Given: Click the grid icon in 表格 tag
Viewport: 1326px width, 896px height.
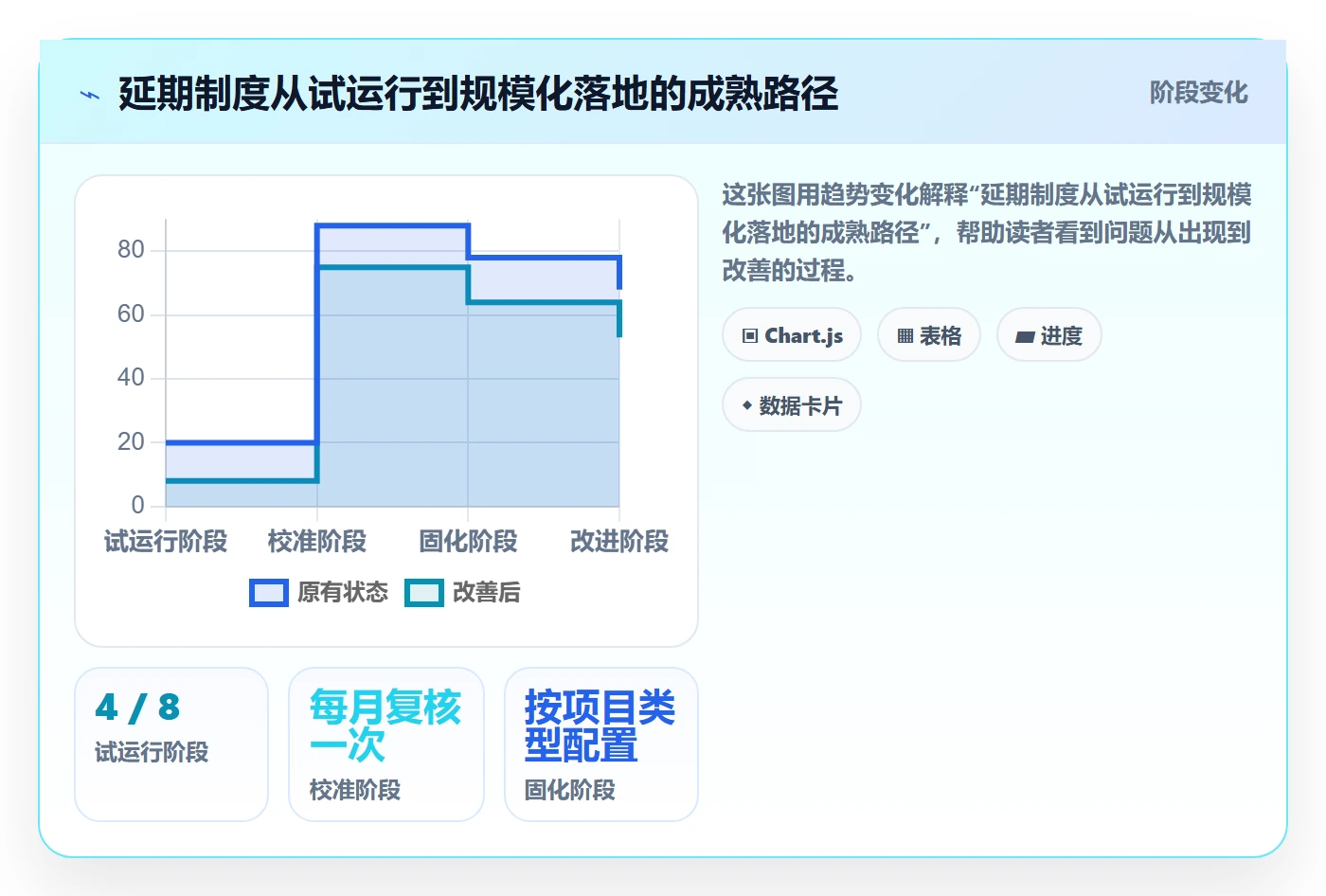Looking at the screenshot, I should (x=905, y=335).
